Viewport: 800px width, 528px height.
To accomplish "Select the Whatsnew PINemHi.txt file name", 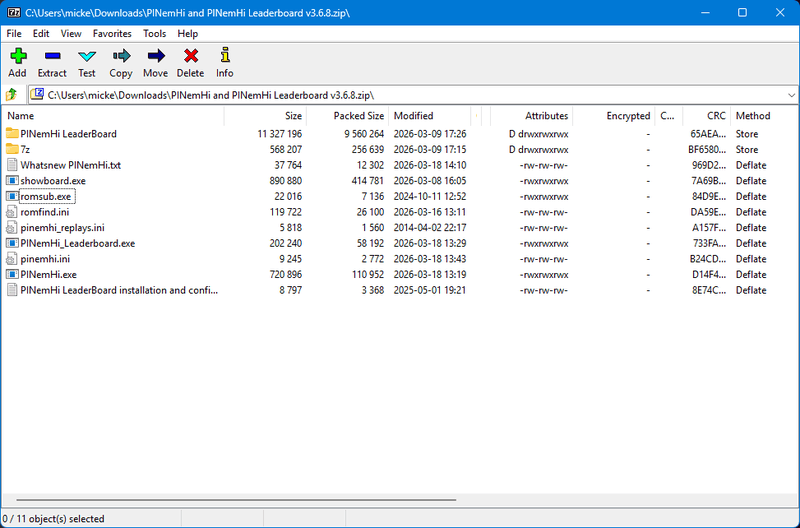I will (x=70, y=165).
